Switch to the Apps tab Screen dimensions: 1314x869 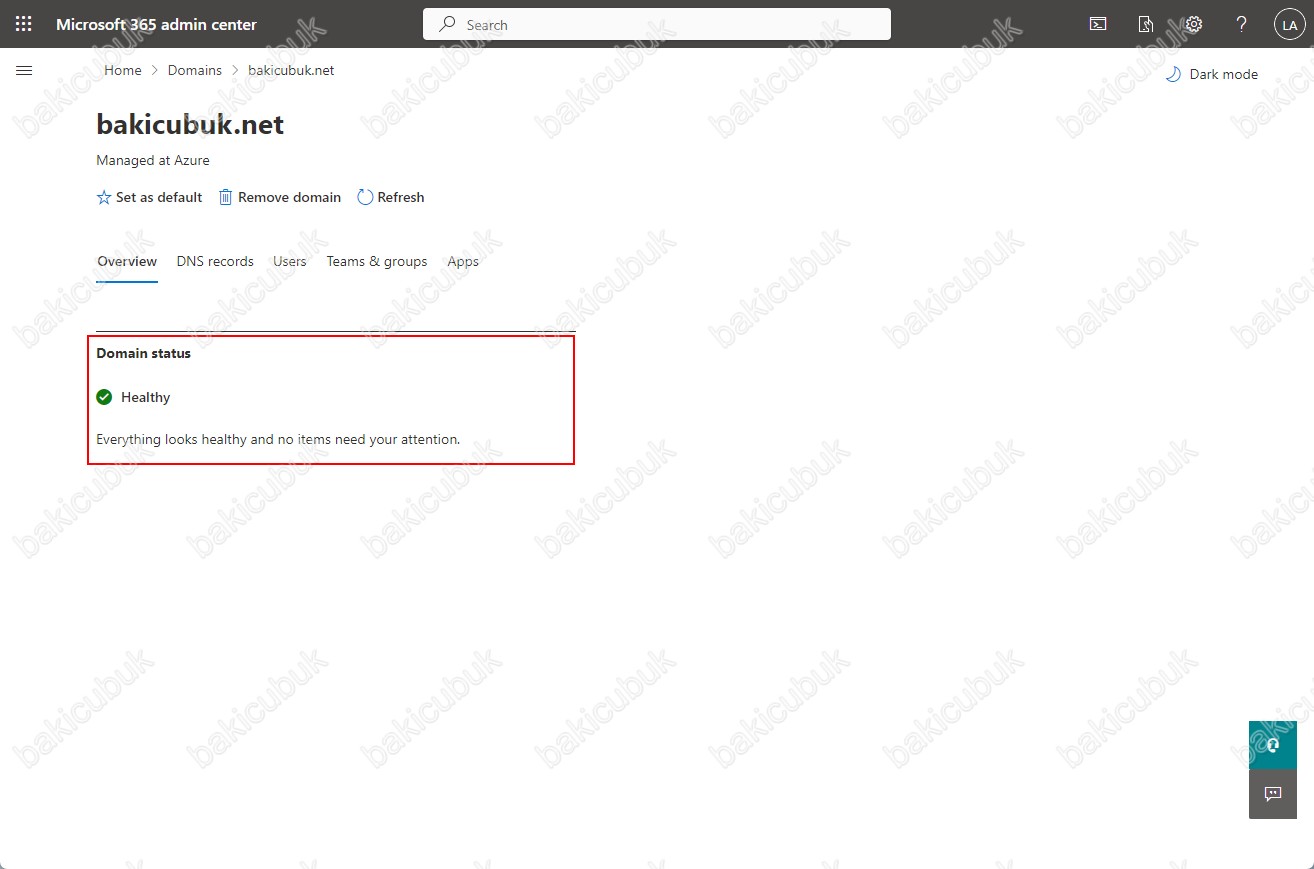click(463, 262)
